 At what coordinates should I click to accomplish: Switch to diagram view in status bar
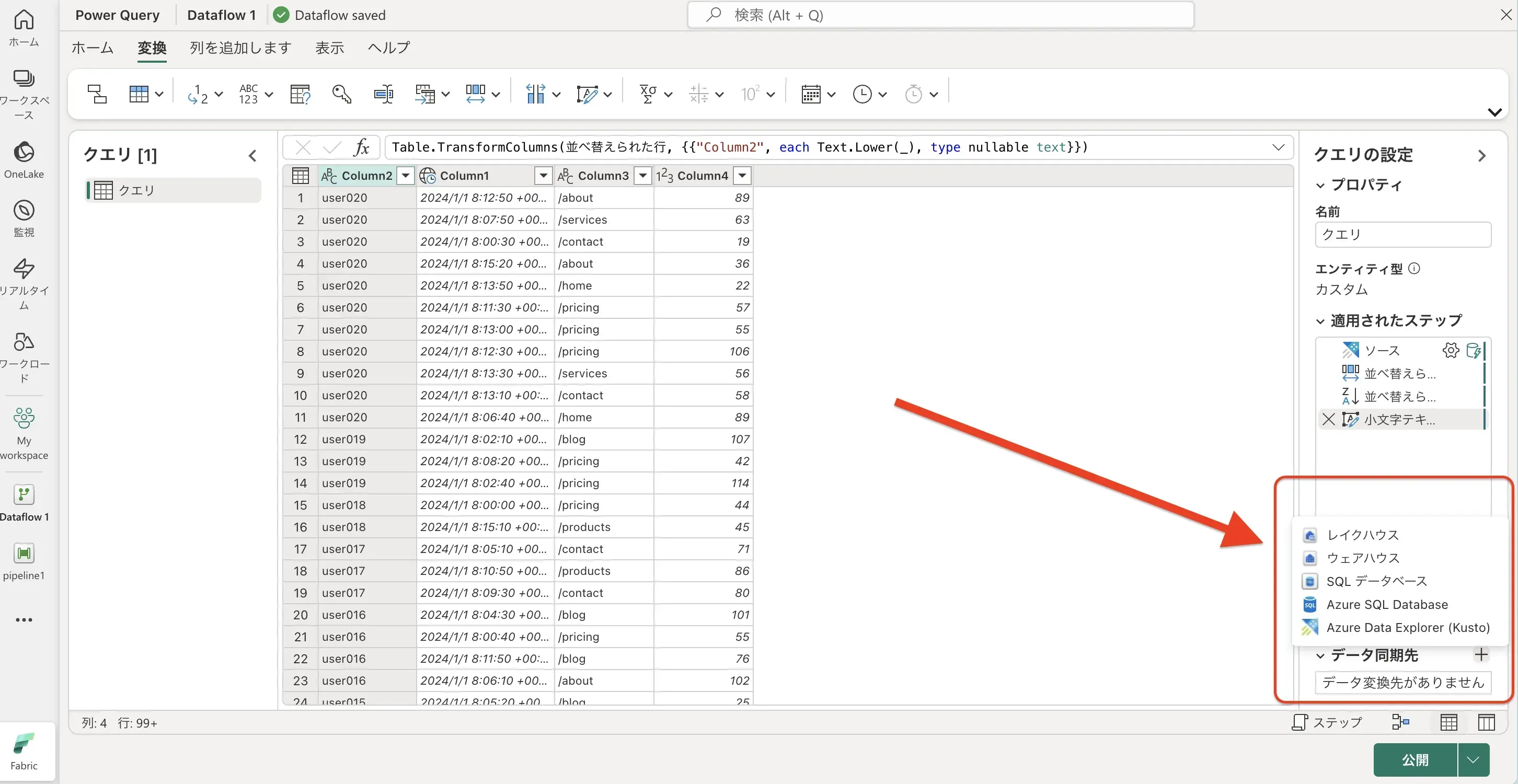(1401, 722)
